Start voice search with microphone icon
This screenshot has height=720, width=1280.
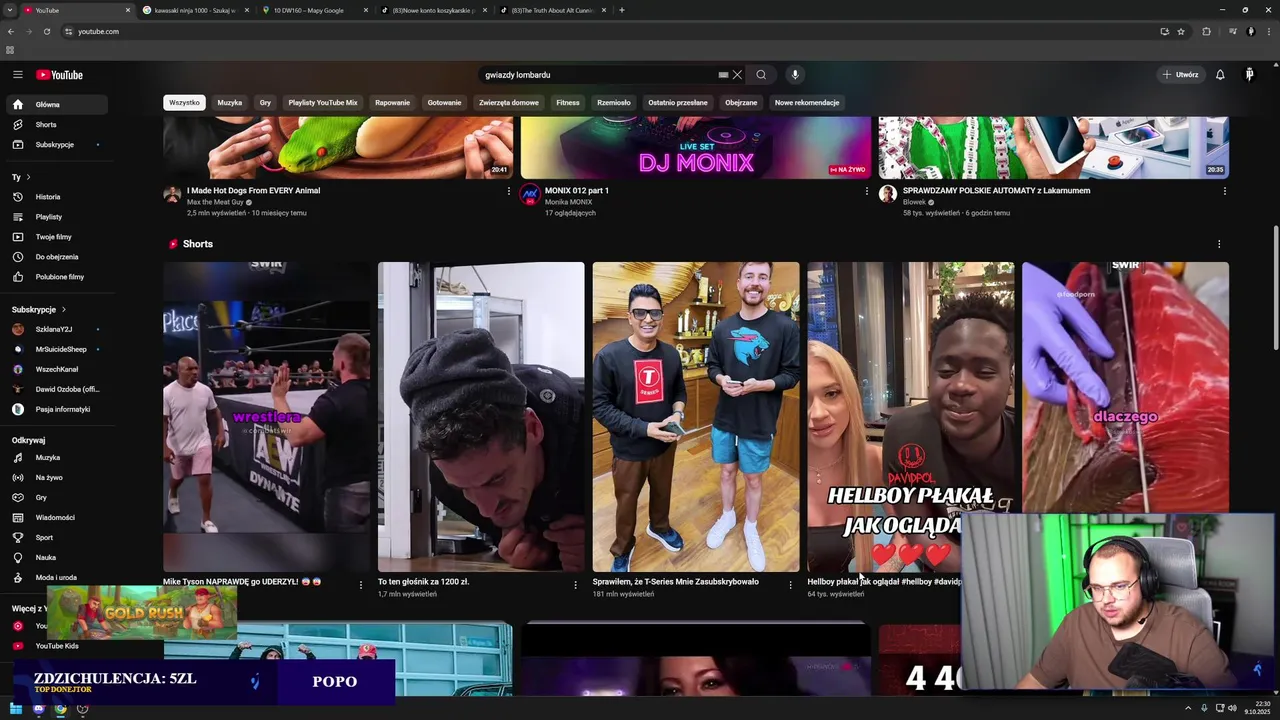tap(795, 75)
